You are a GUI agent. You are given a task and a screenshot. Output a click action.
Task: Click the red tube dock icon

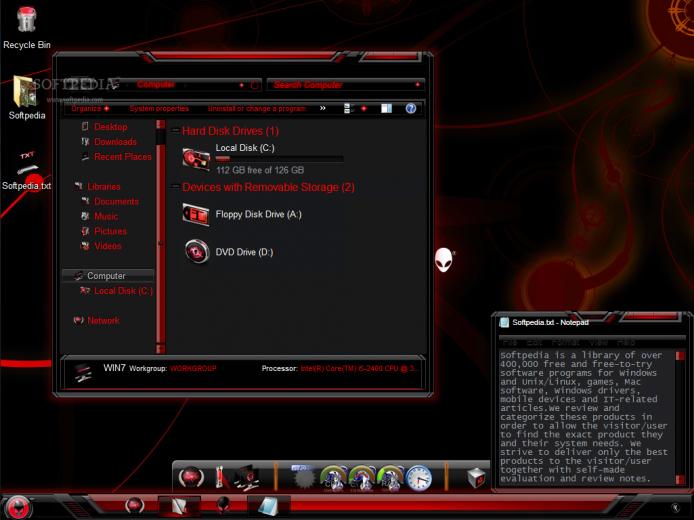pyautogui.click(x=220, y=478)
